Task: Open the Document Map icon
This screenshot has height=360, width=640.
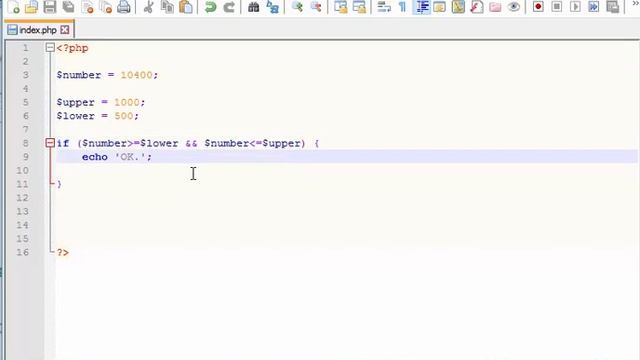Action: click(x=458, y=7)
